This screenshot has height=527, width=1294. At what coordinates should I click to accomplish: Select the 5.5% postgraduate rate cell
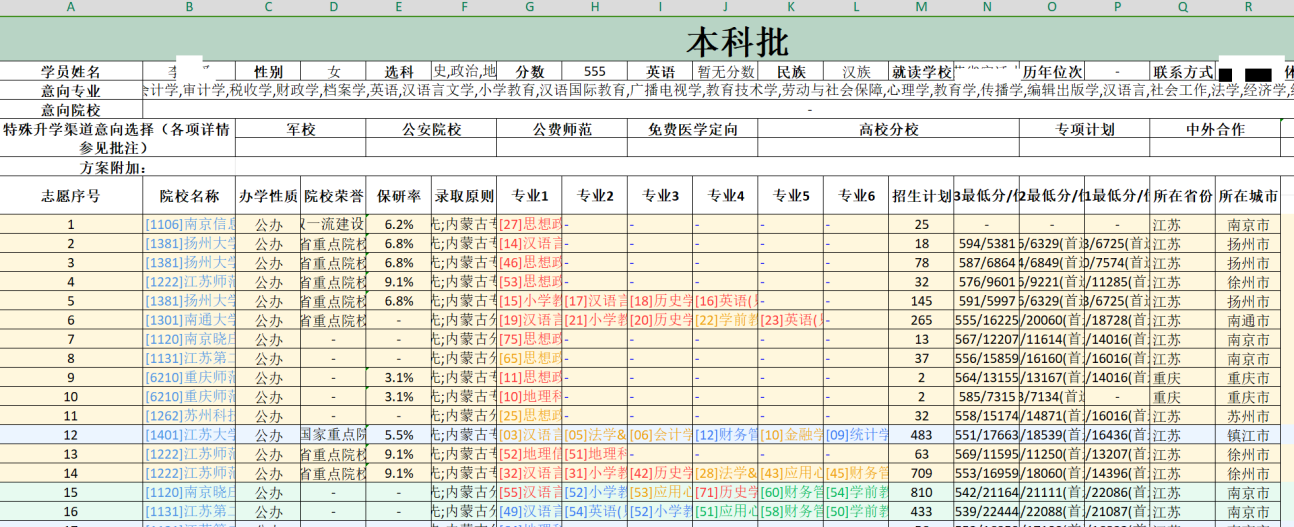[398, 435]
